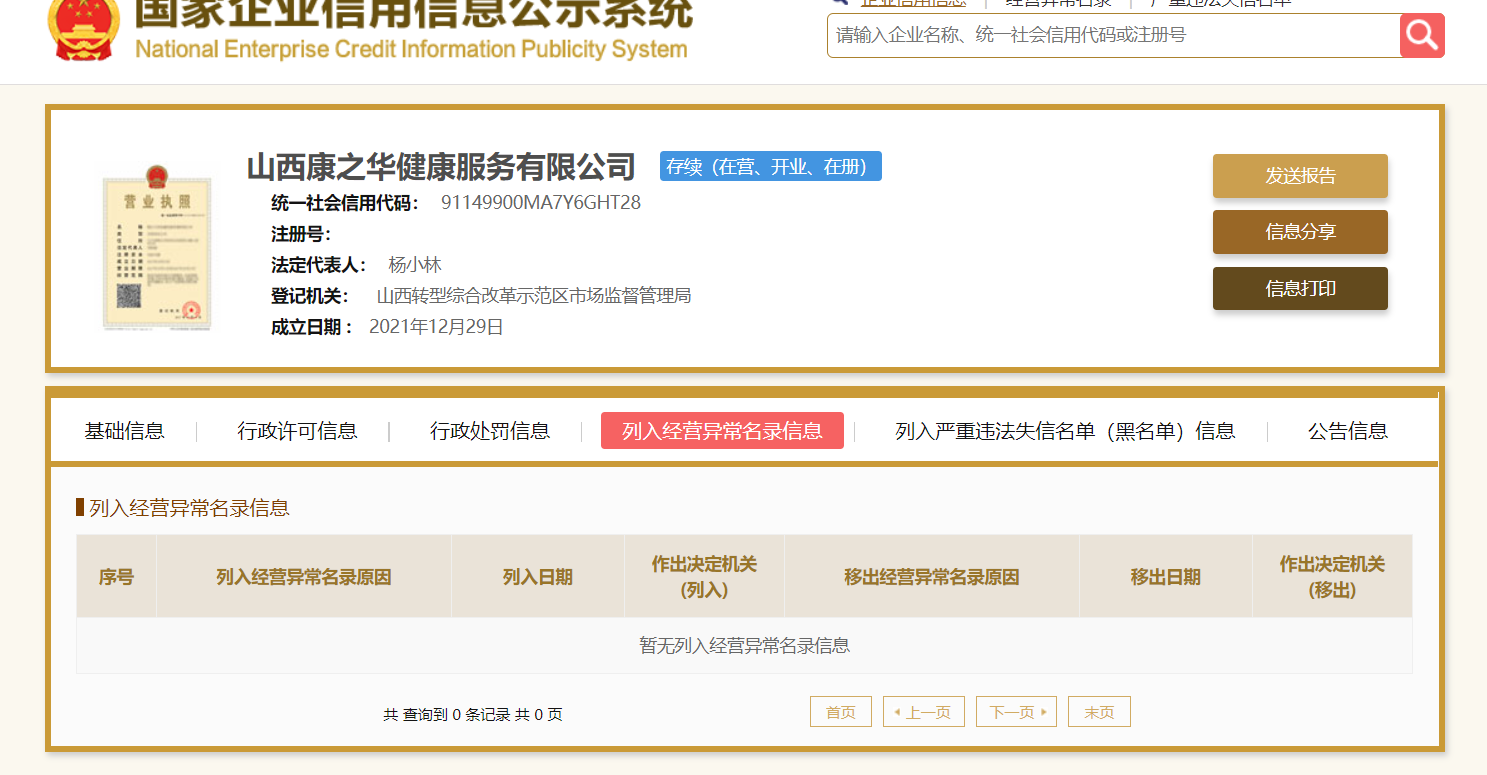Click the National Enterprise Credit Information Publicity System title
Viewport: 1487px width, 775px height.
tap(411, 49)
